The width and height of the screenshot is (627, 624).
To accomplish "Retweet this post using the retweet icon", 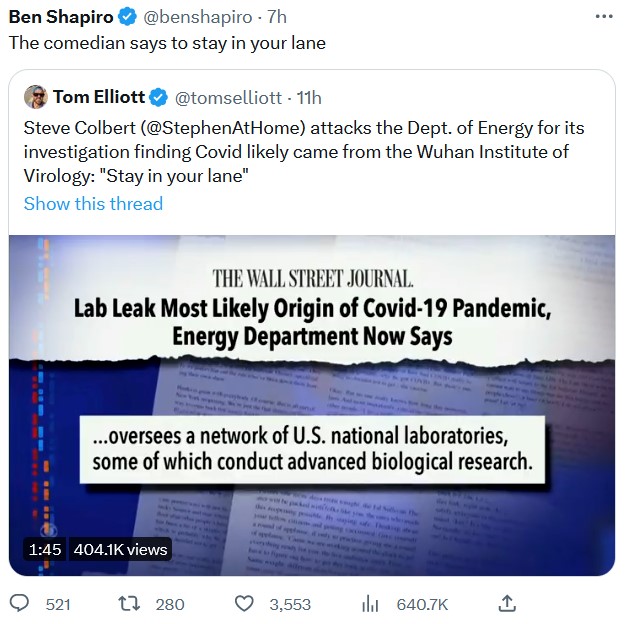I will [127, 603].
